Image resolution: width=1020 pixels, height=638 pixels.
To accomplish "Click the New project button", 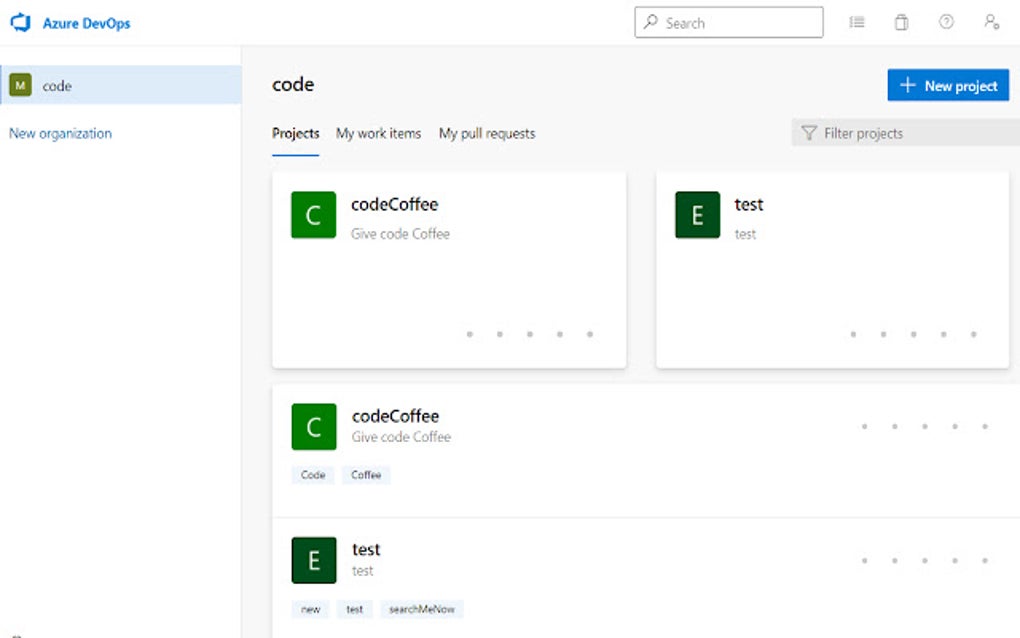I will [x=948, y=85].
